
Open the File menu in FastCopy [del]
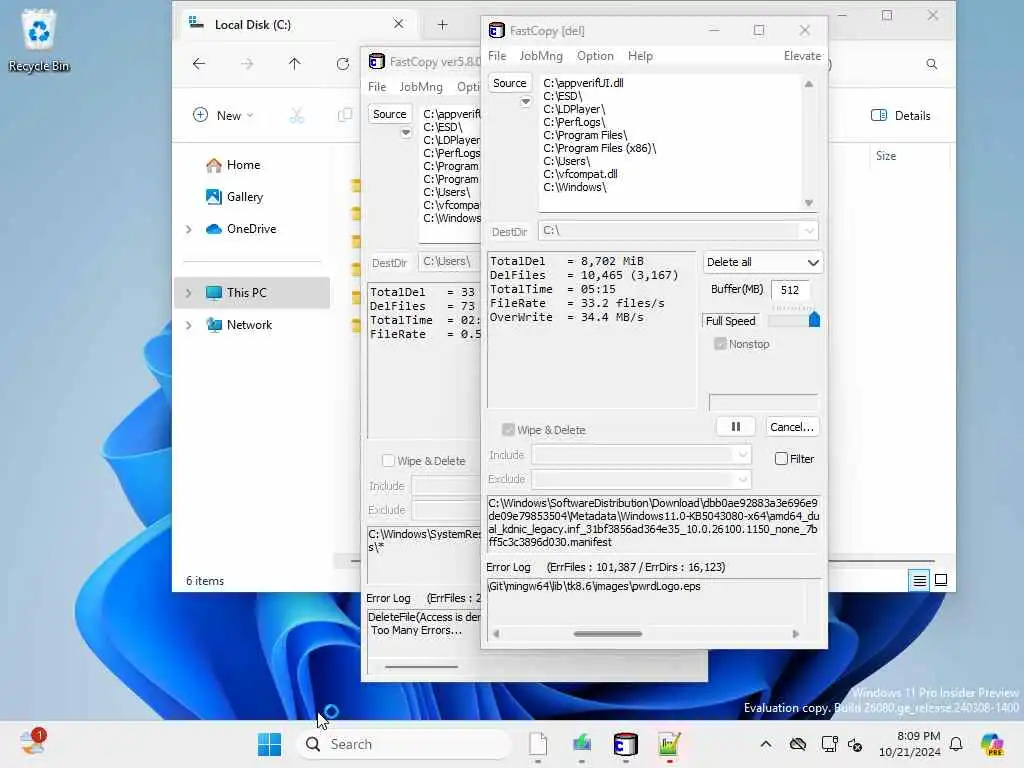pyautogui.click(x=497, y=56)
